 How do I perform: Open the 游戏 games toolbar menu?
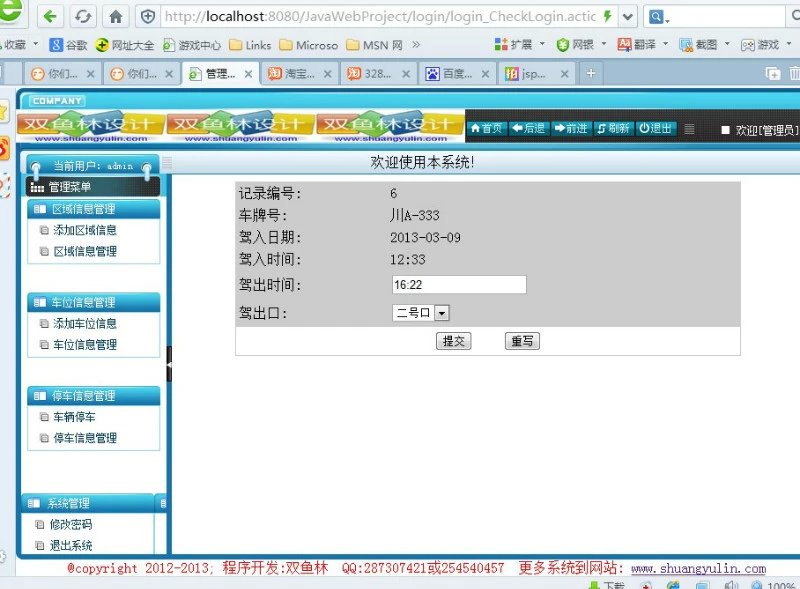[765, 44]
